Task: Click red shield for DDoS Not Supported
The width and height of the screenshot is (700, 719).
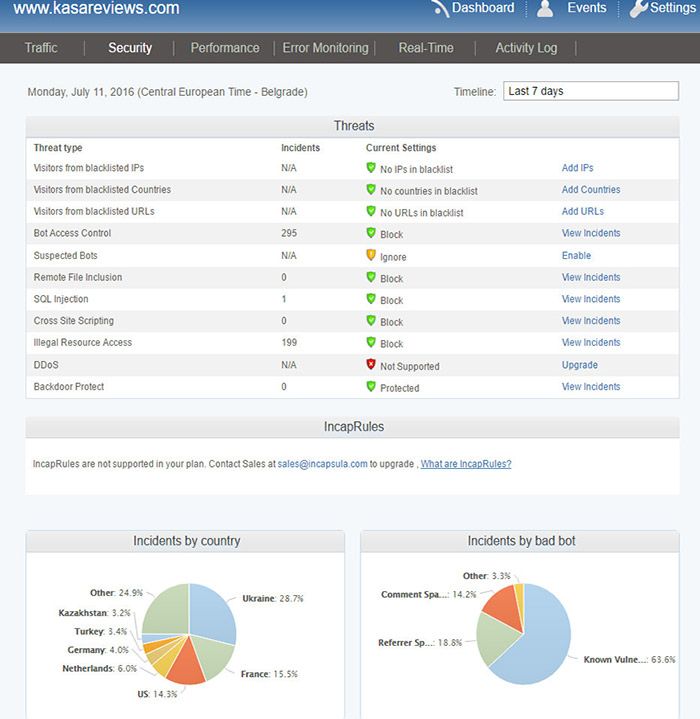Action: 371,365
